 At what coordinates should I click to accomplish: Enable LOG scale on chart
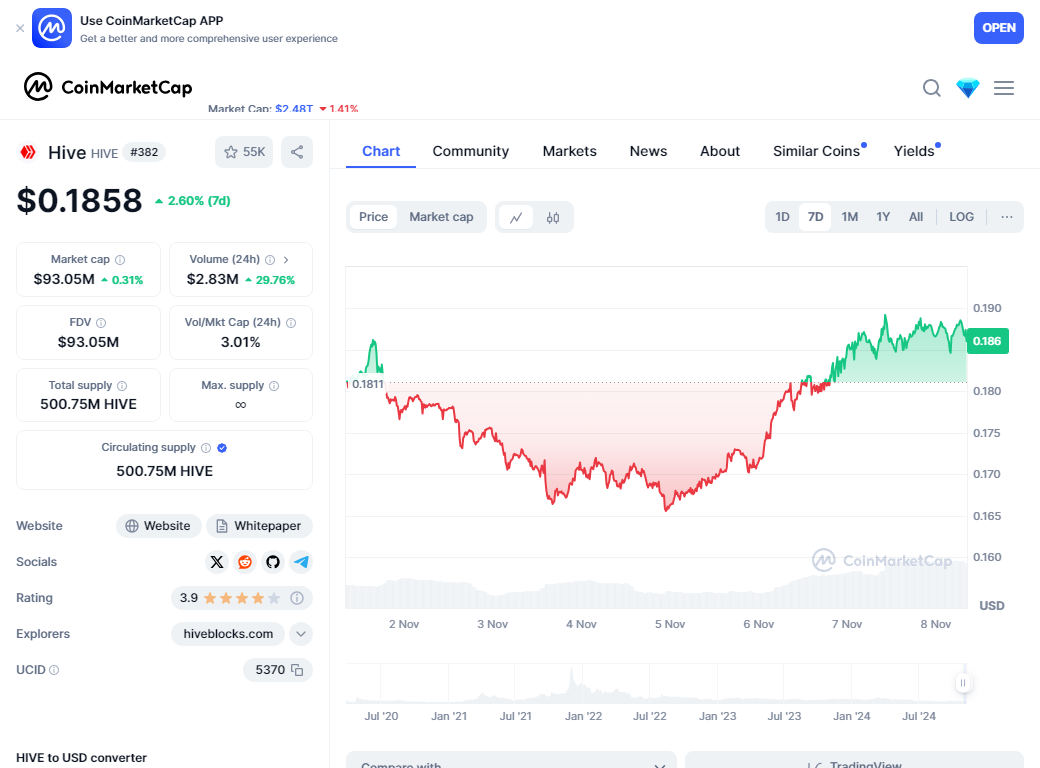pyautogui.click(x=961, y=217)
